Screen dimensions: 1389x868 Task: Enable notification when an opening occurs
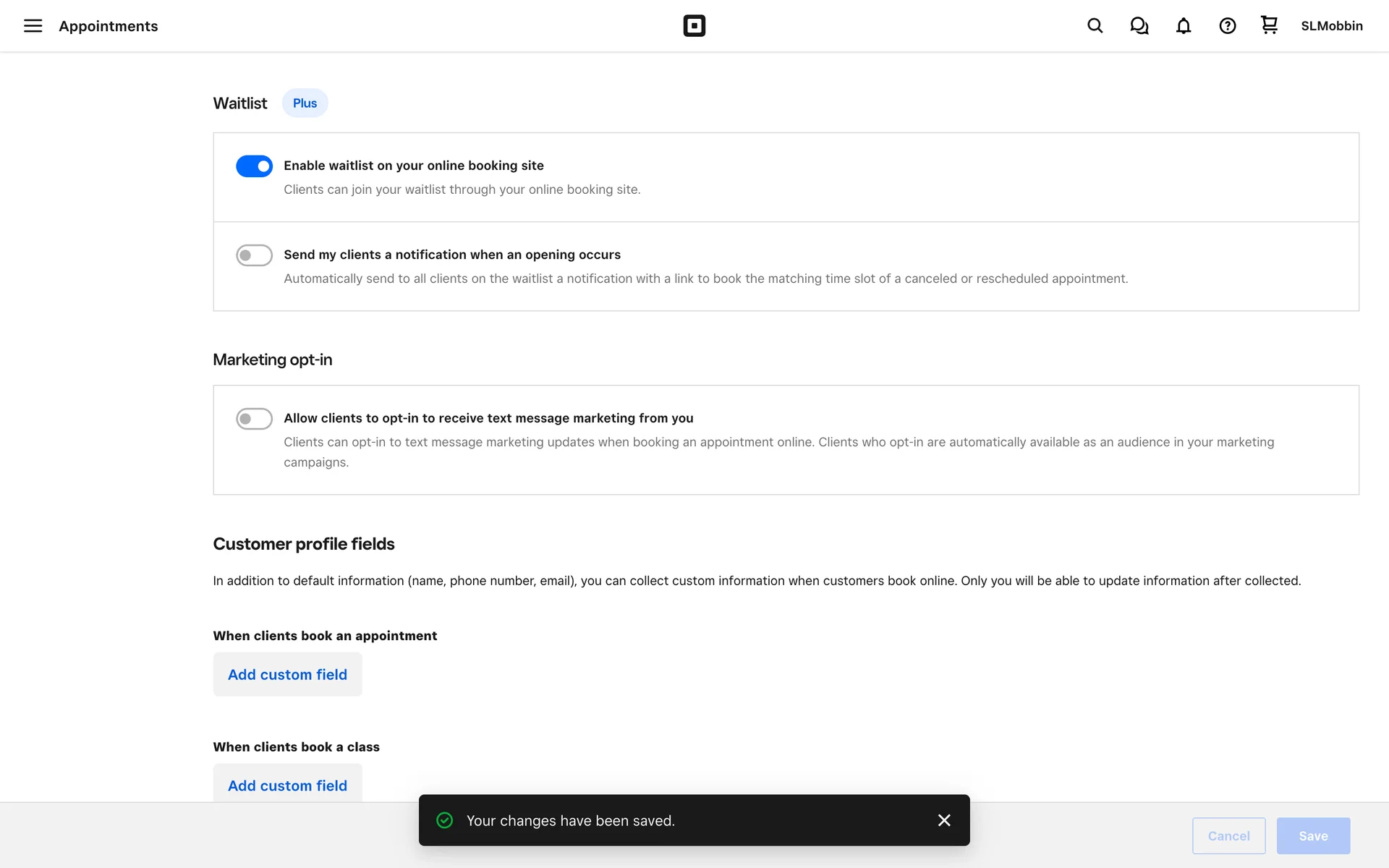[x=254, y=255]
